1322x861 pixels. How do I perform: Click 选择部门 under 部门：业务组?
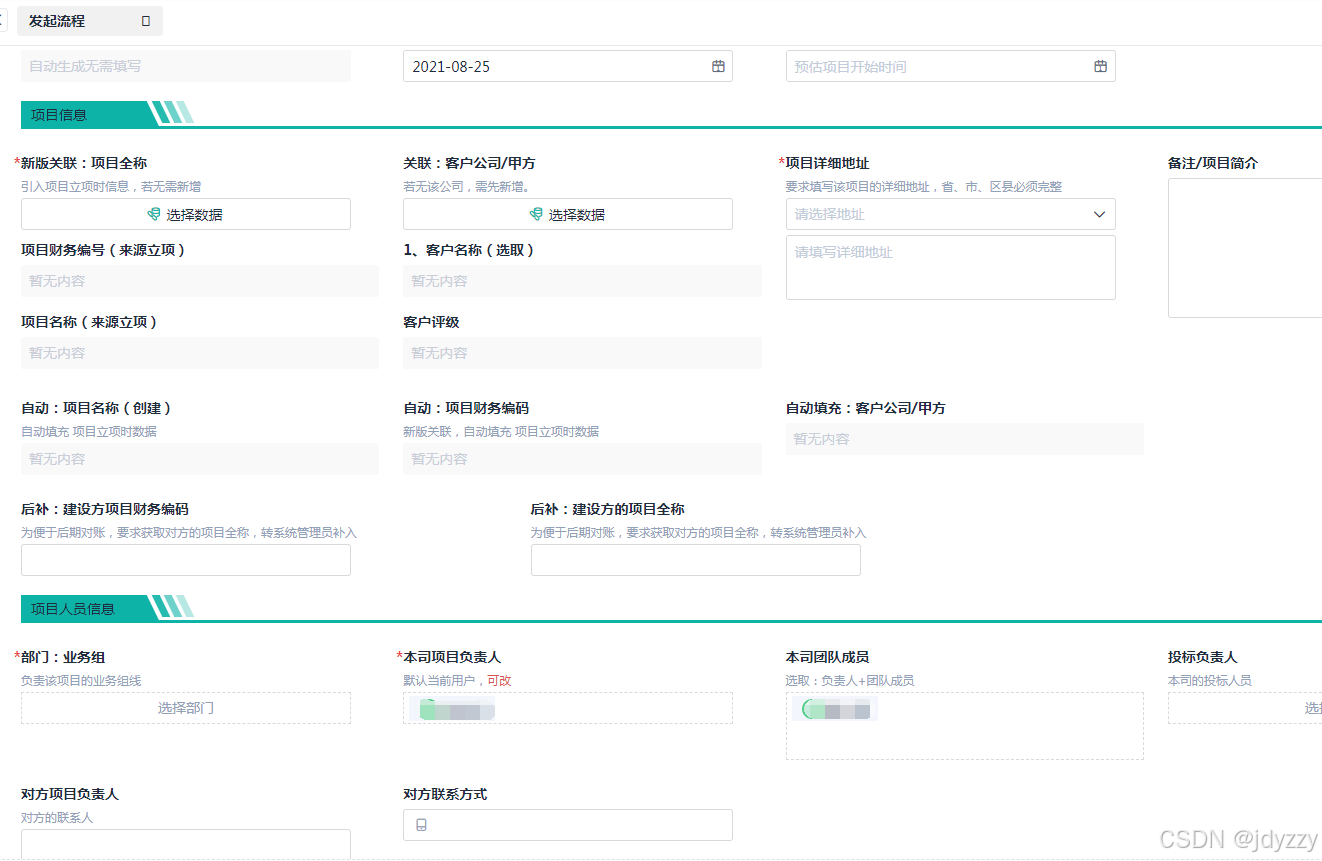coord(186,708)
